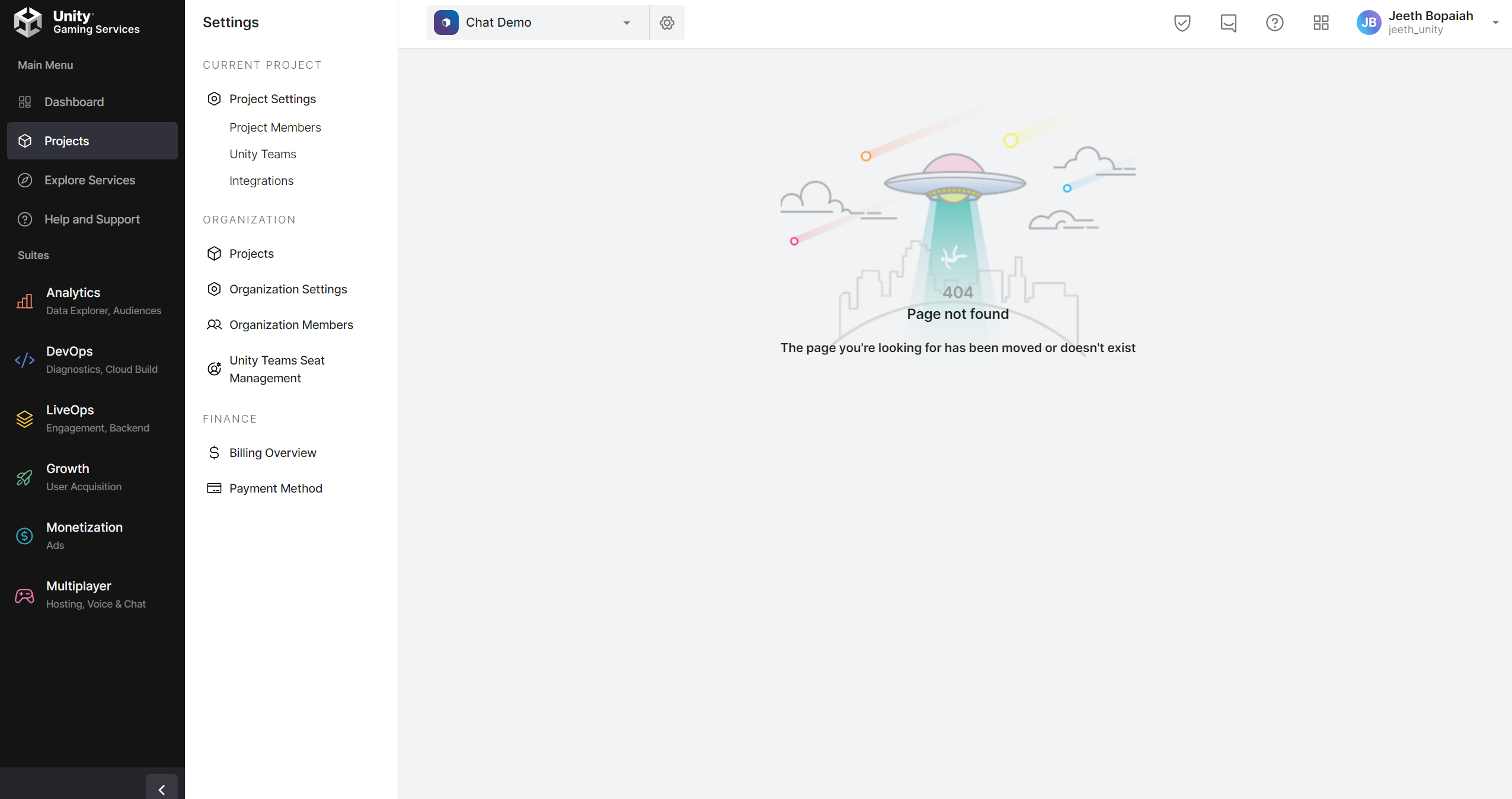Click the Jeeth Bopaiah user name
1512x799 pixels.
(1430, 16)
